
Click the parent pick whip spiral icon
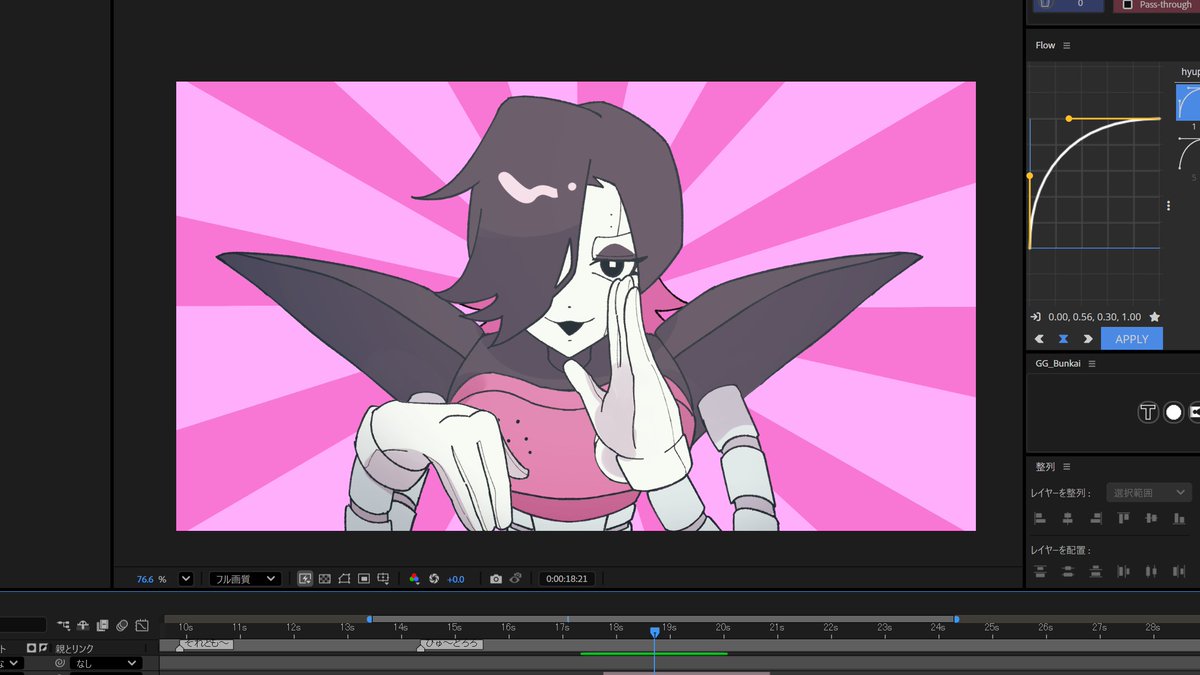pos(60,663)
